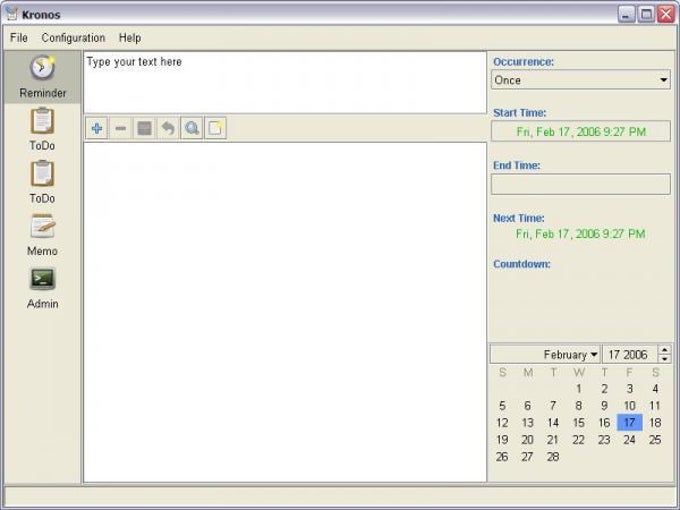This screenshot has height=510, width=680.
Task: Click the Start Time field
Action: 581,131
